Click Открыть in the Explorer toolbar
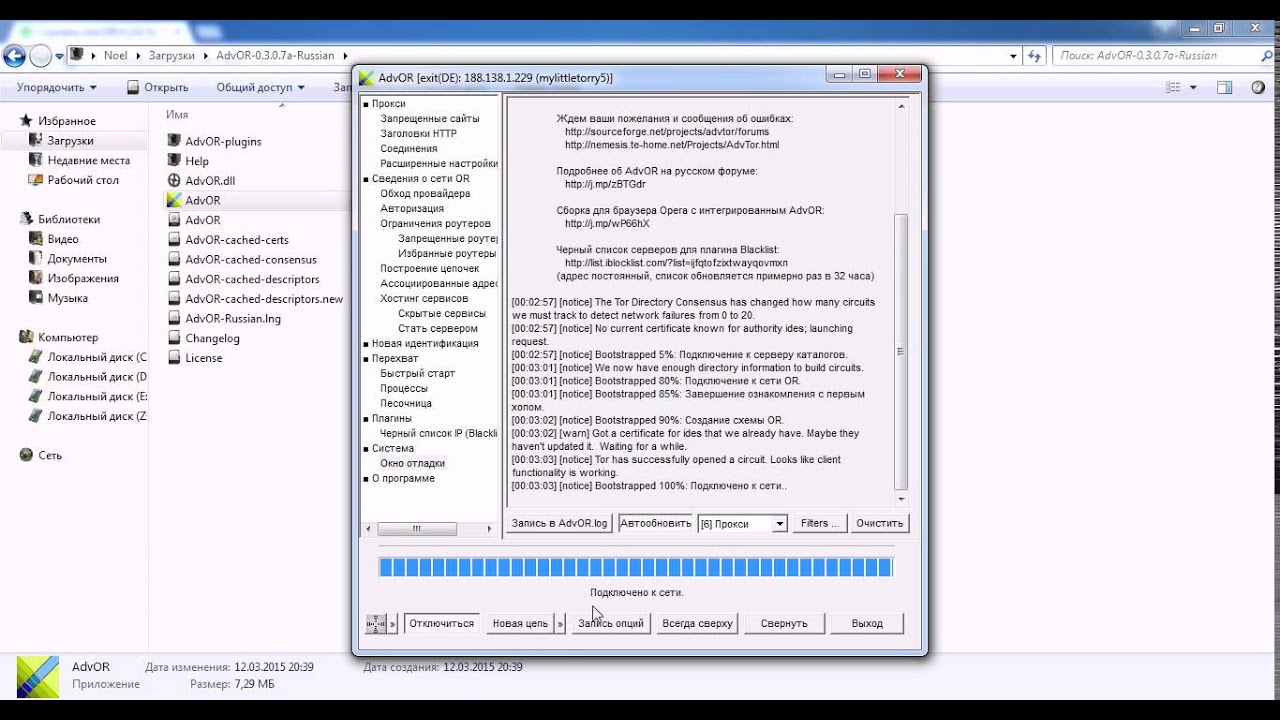1280x720 pixels. click(158, 88)
